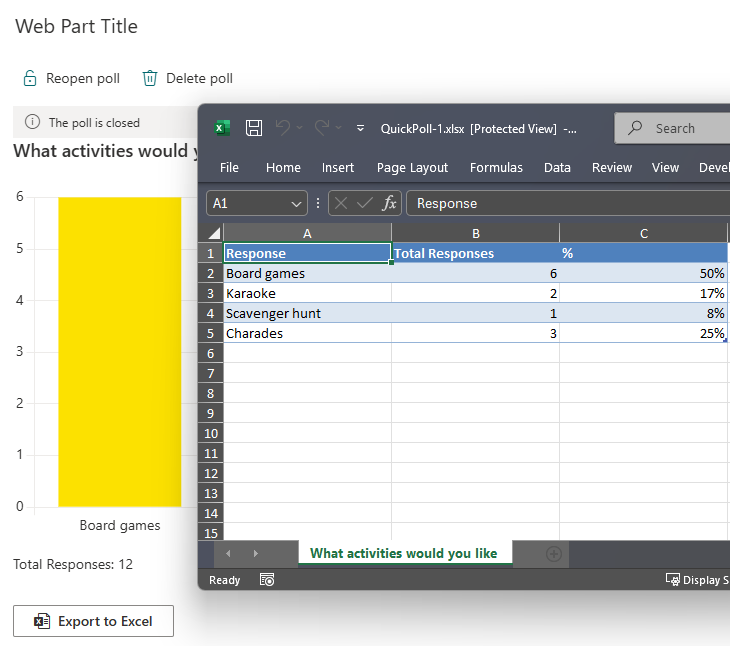
Task: Add a new sheet with plus icon
Action: (x=554, y=554)
